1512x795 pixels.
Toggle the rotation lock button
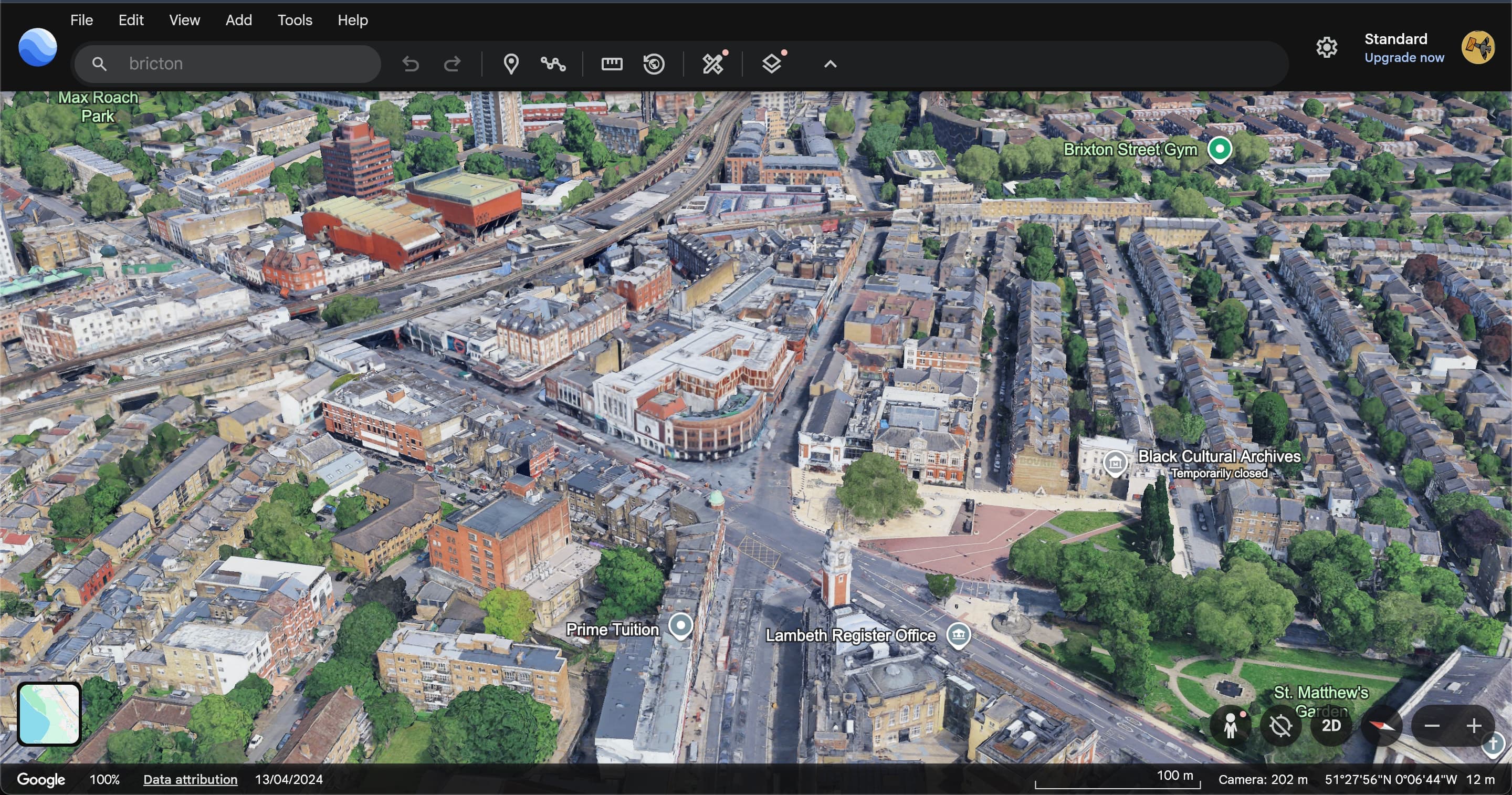click(x=1281, y=726)
